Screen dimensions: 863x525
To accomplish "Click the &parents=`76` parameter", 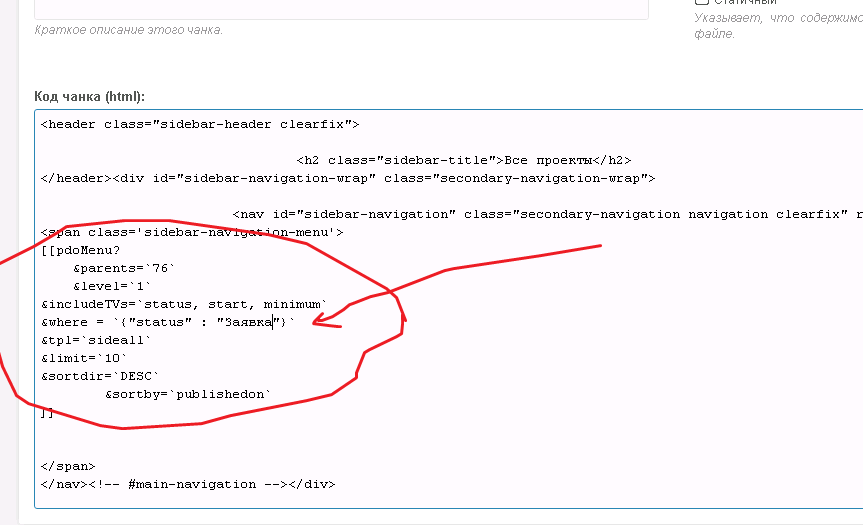I will [x=124, y=268].
